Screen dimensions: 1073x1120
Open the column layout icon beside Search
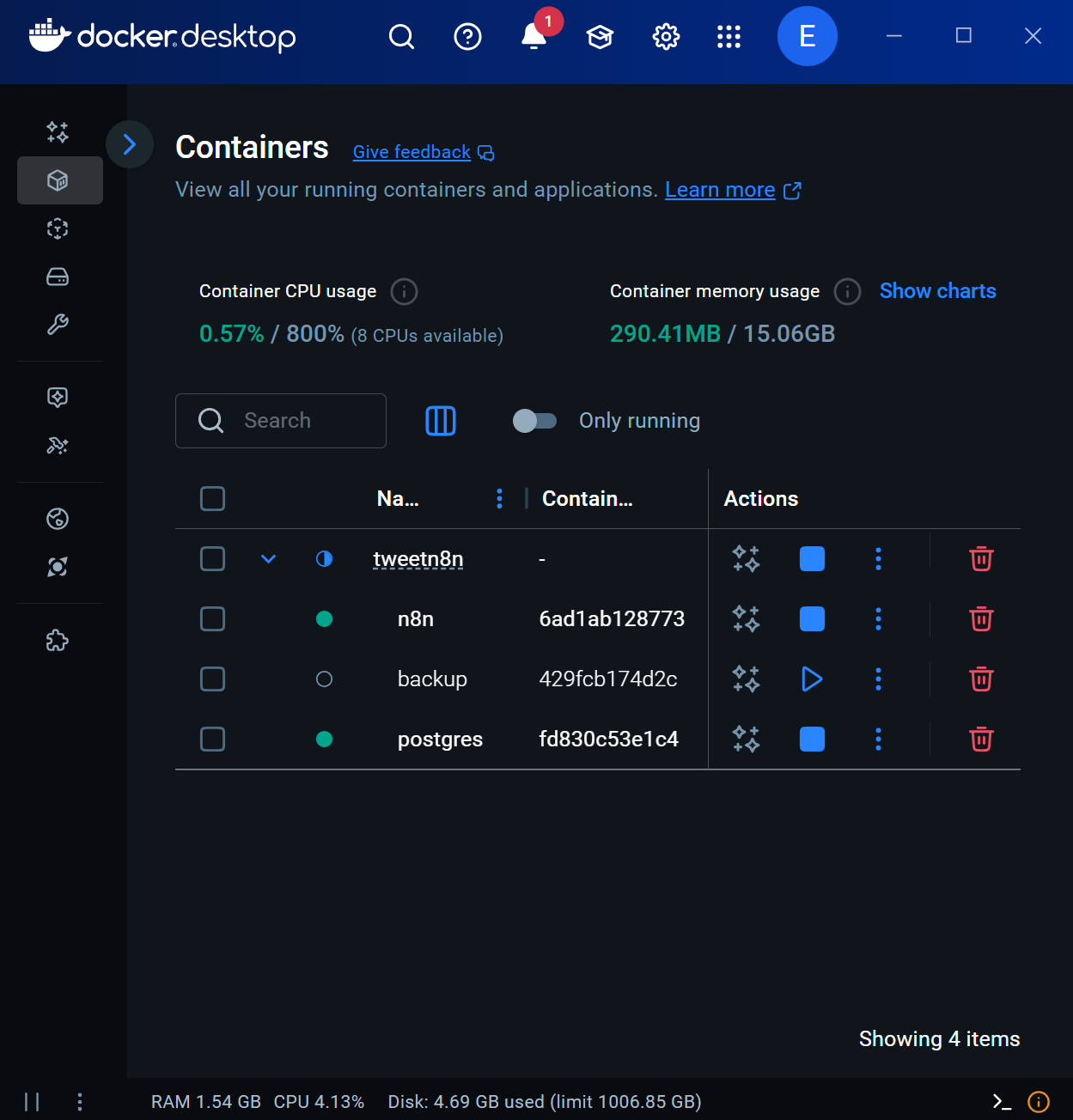tap(441, 421)
